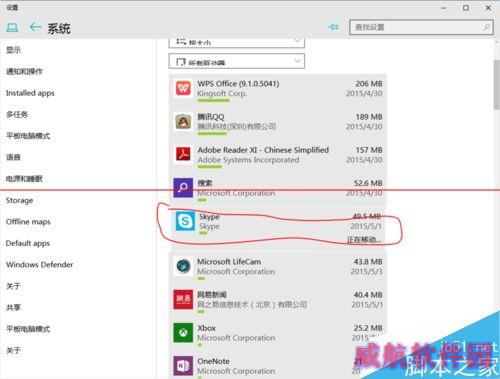Click the Microsoft LifeCam icon

click(183, 266)
